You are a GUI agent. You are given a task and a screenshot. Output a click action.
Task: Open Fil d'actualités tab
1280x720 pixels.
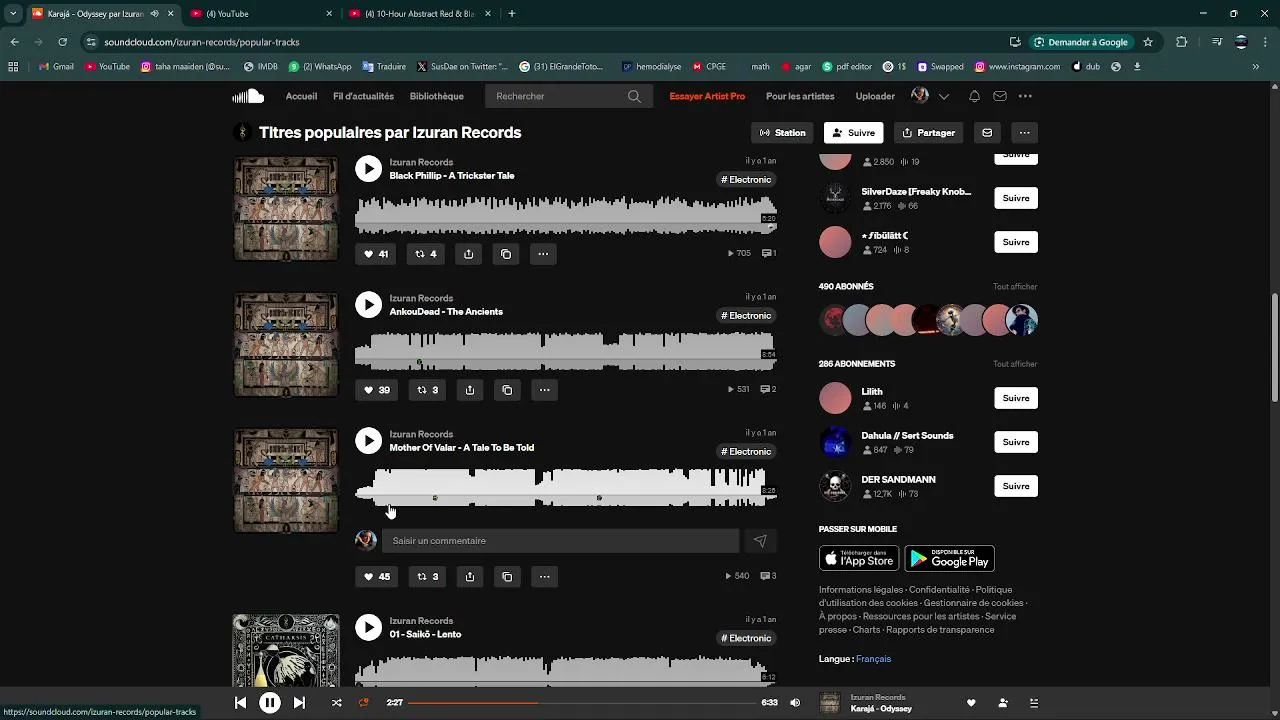363,96
